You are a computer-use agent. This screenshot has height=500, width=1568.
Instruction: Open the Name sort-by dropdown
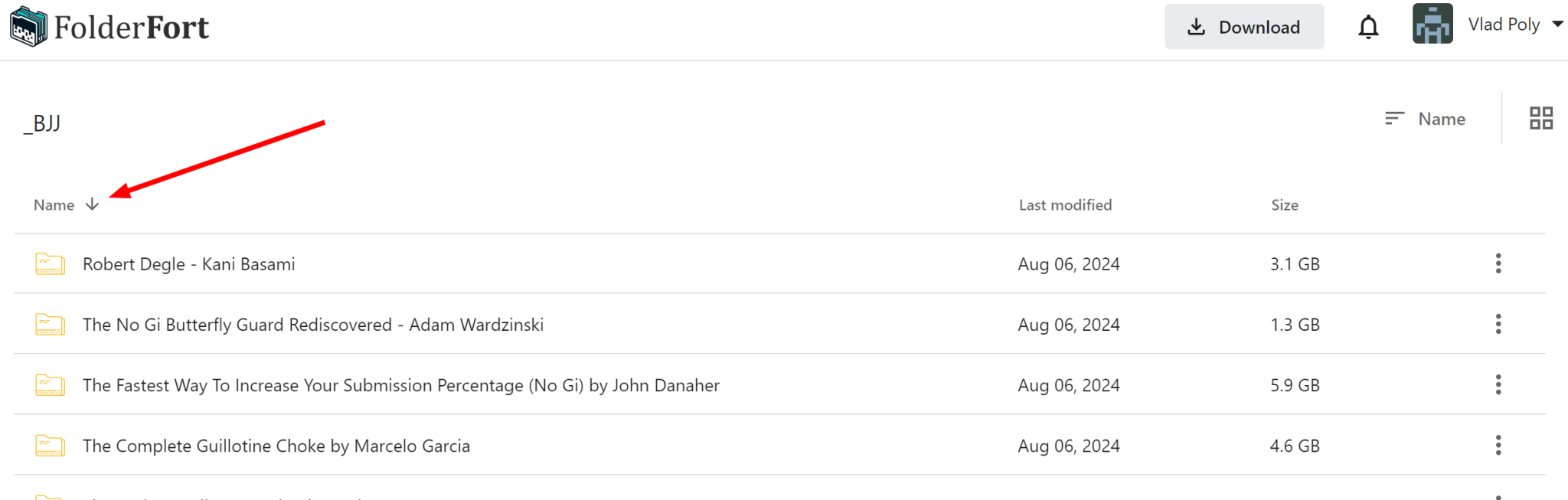coord(1441,119)
